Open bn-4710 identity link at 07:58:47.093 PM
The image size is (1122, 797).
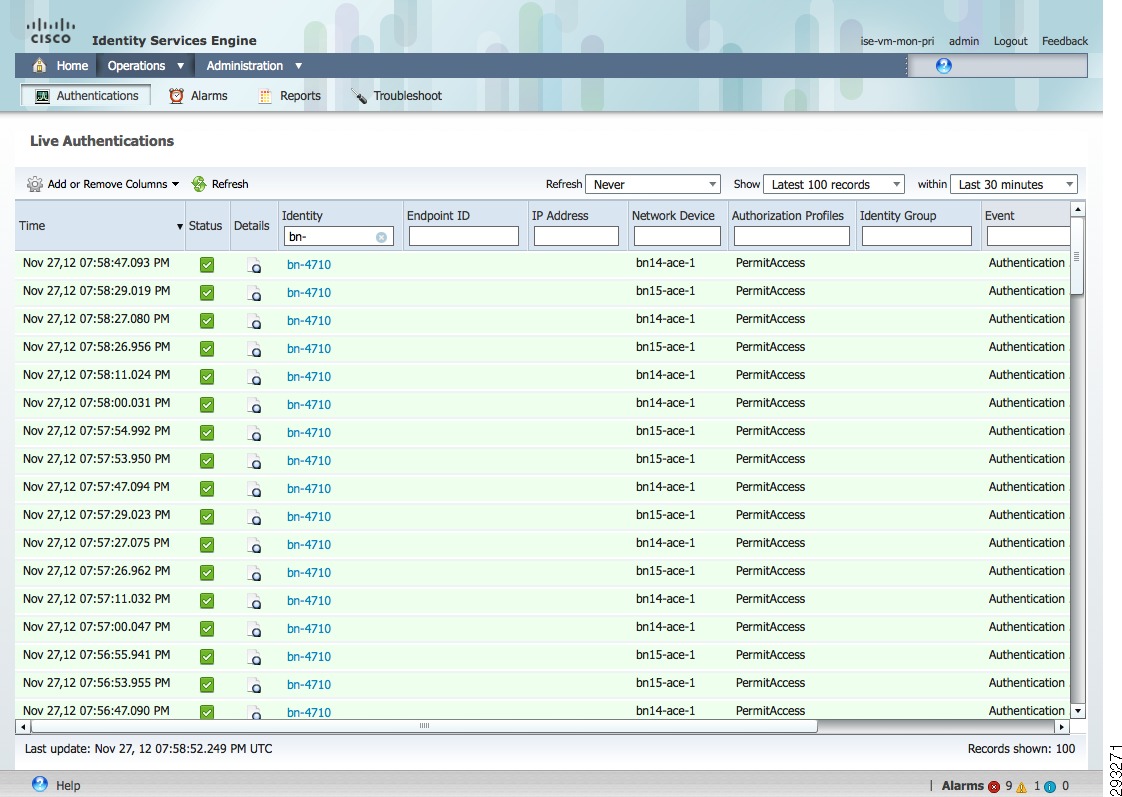[x=309, y=265]
